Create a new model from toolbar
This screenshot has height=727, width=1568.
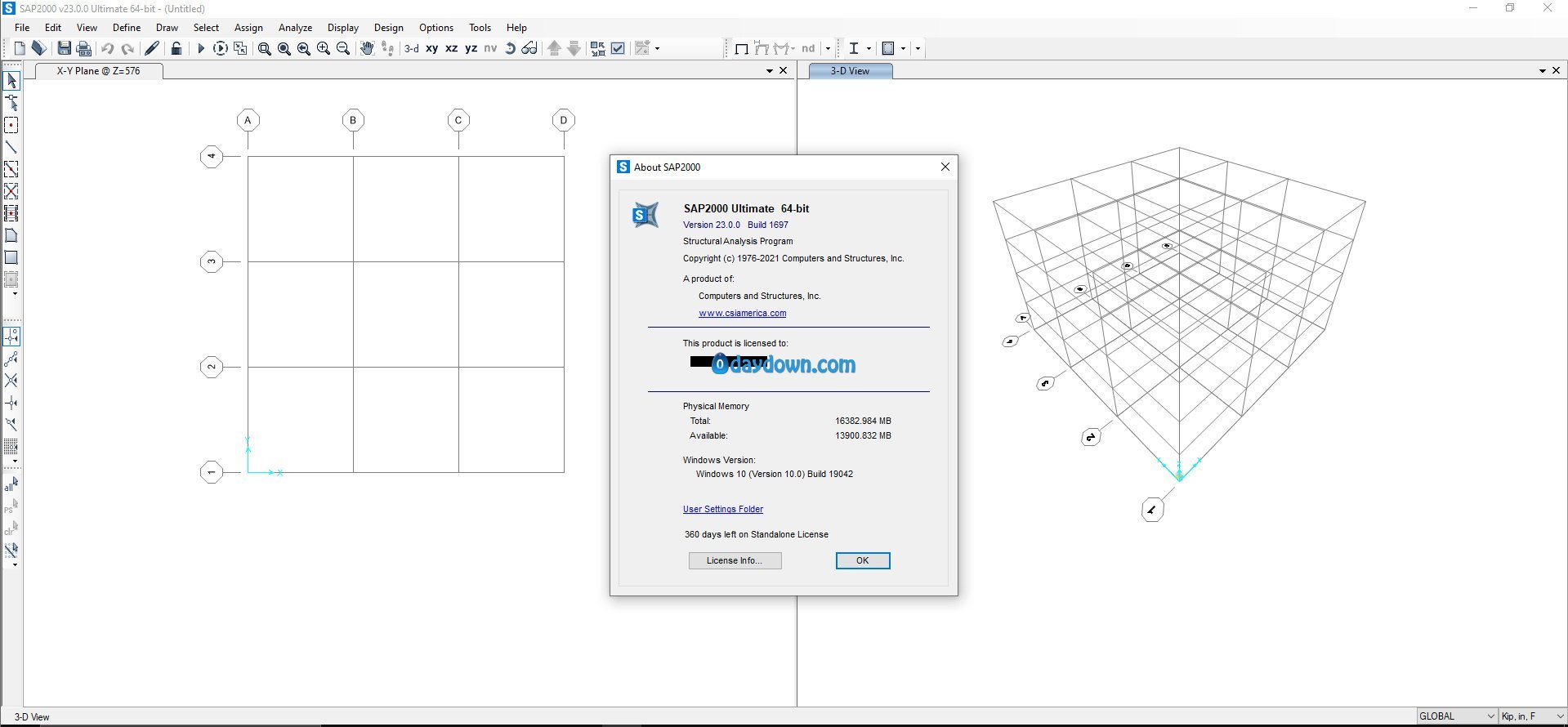pos(20,49)
